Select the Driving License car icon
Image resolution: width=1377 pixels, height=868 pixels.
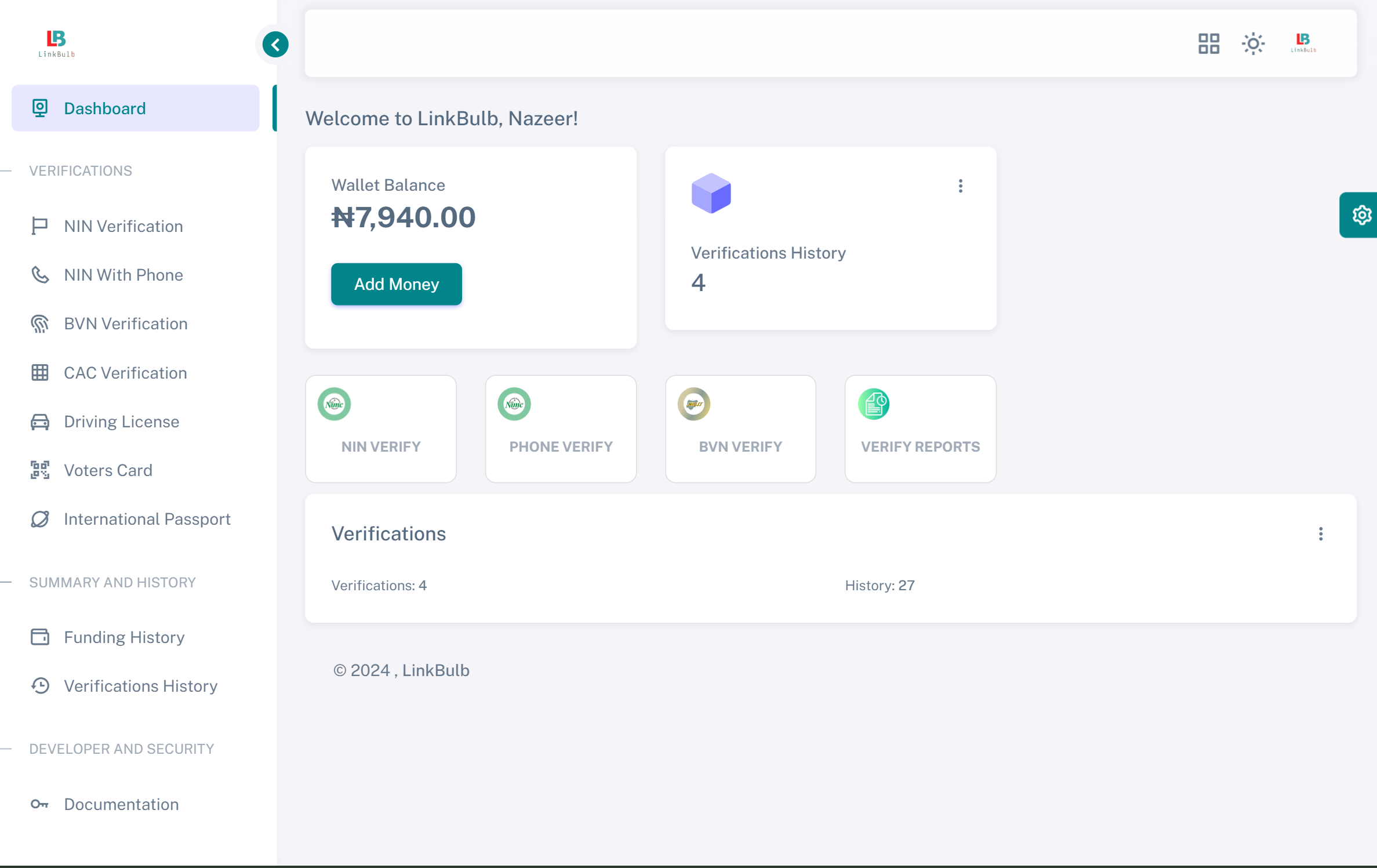[x=39, y=421]
